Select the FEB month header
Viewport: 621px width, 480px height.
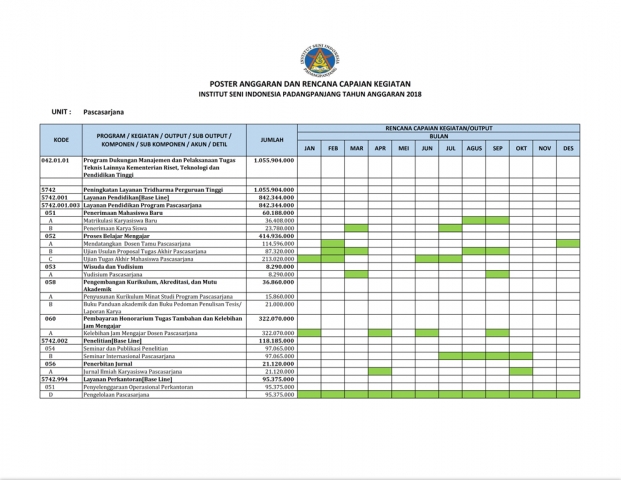click(333, 148)
